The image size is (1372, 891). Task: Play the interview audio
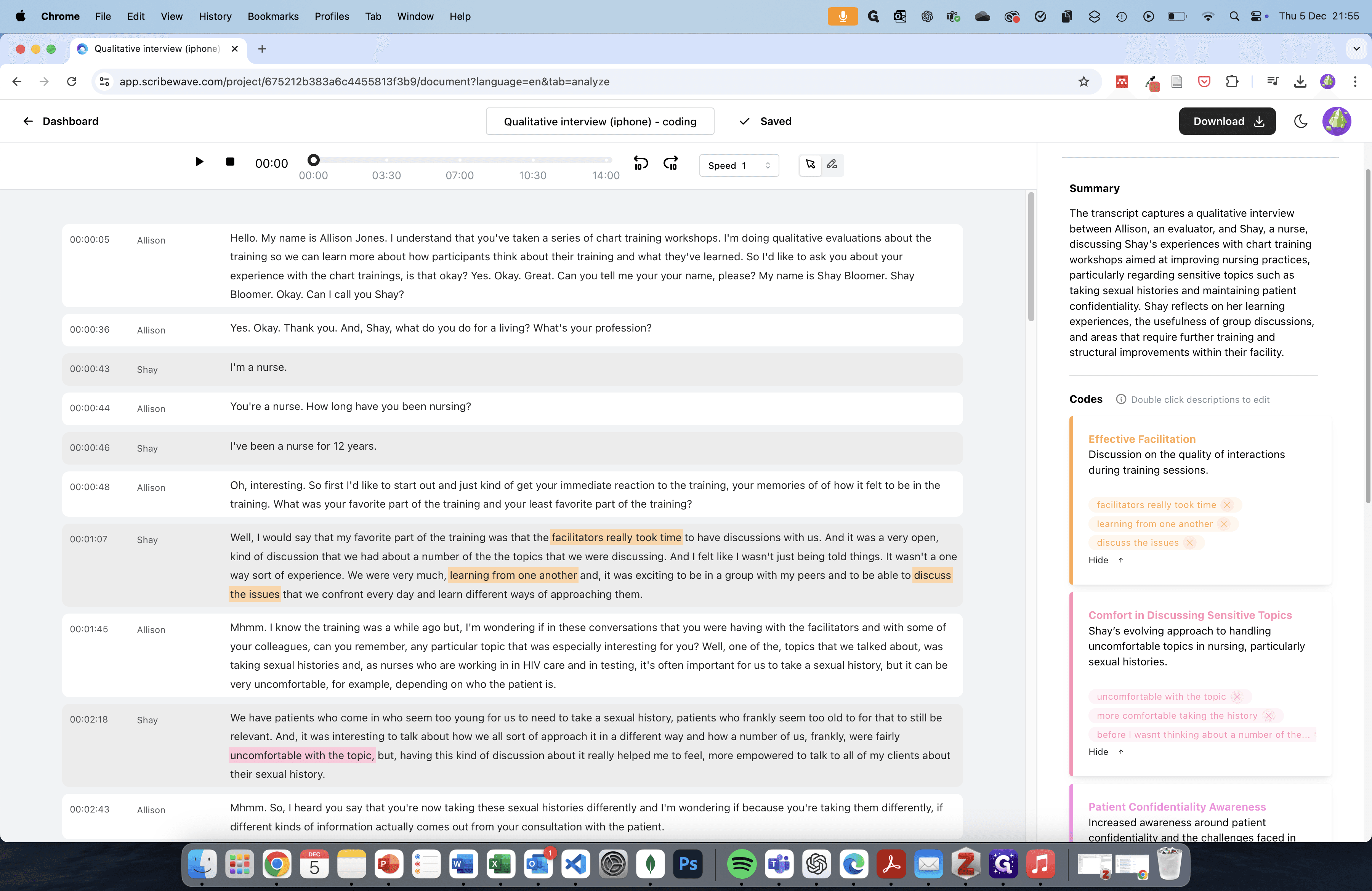pyautogui.click(x=199, y=162)
